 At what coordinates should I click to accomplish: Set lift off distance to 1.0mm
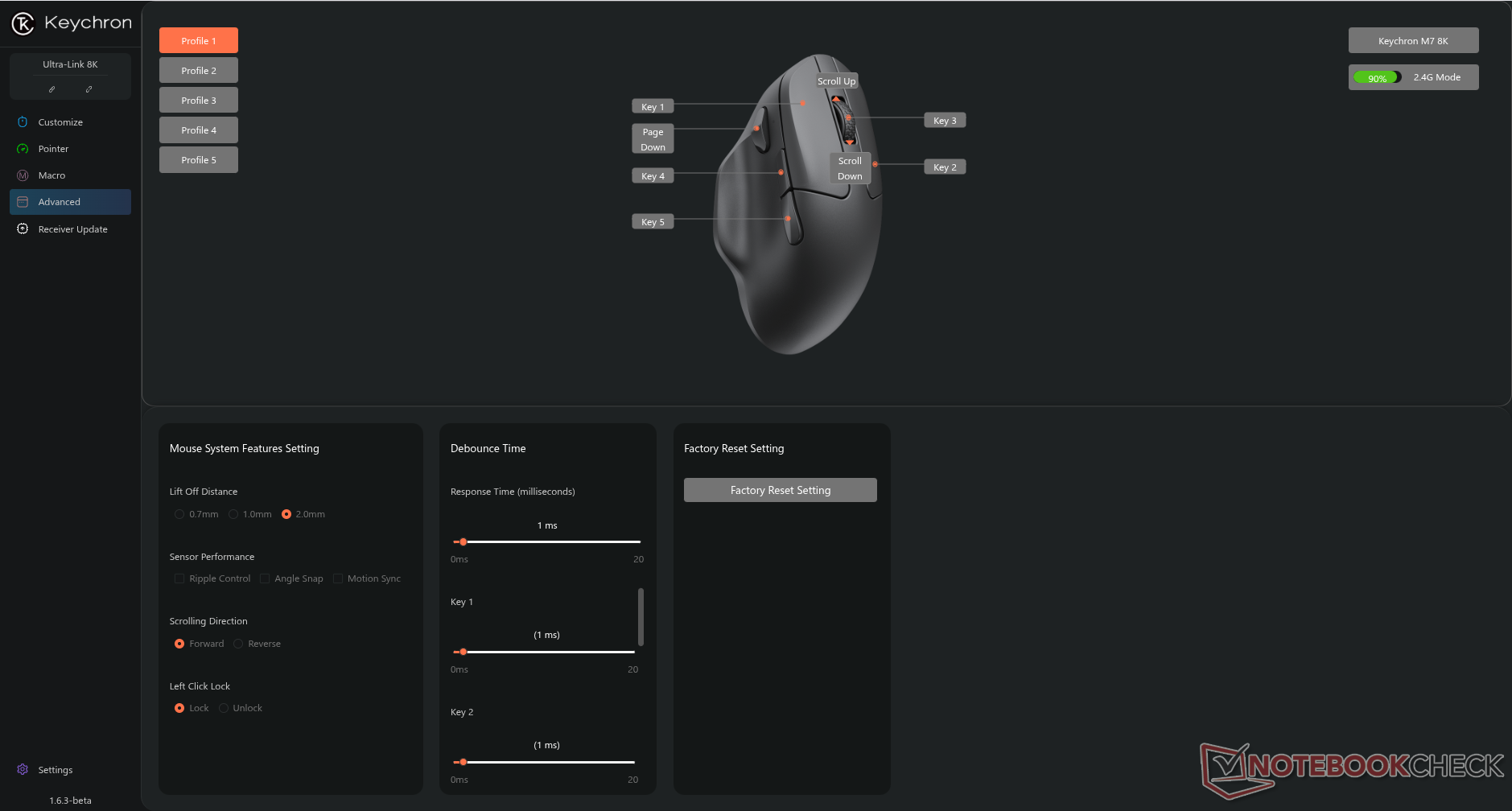click(233, 514)
